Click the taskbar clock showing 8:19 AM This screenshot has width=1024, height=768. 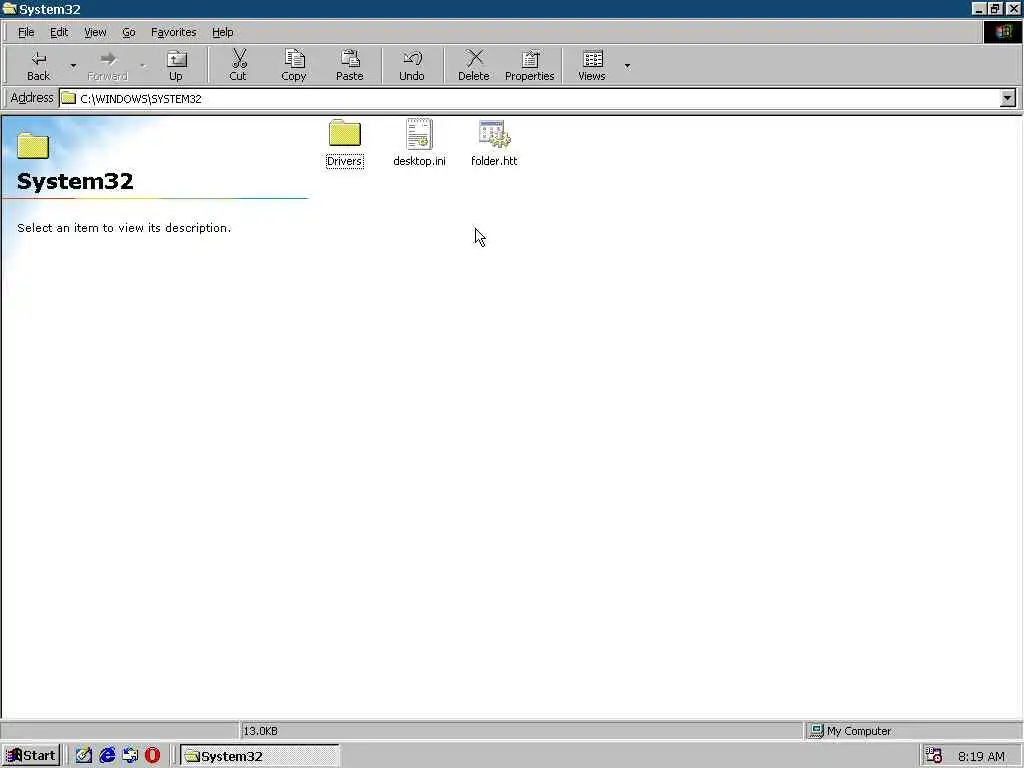point(981,757)
